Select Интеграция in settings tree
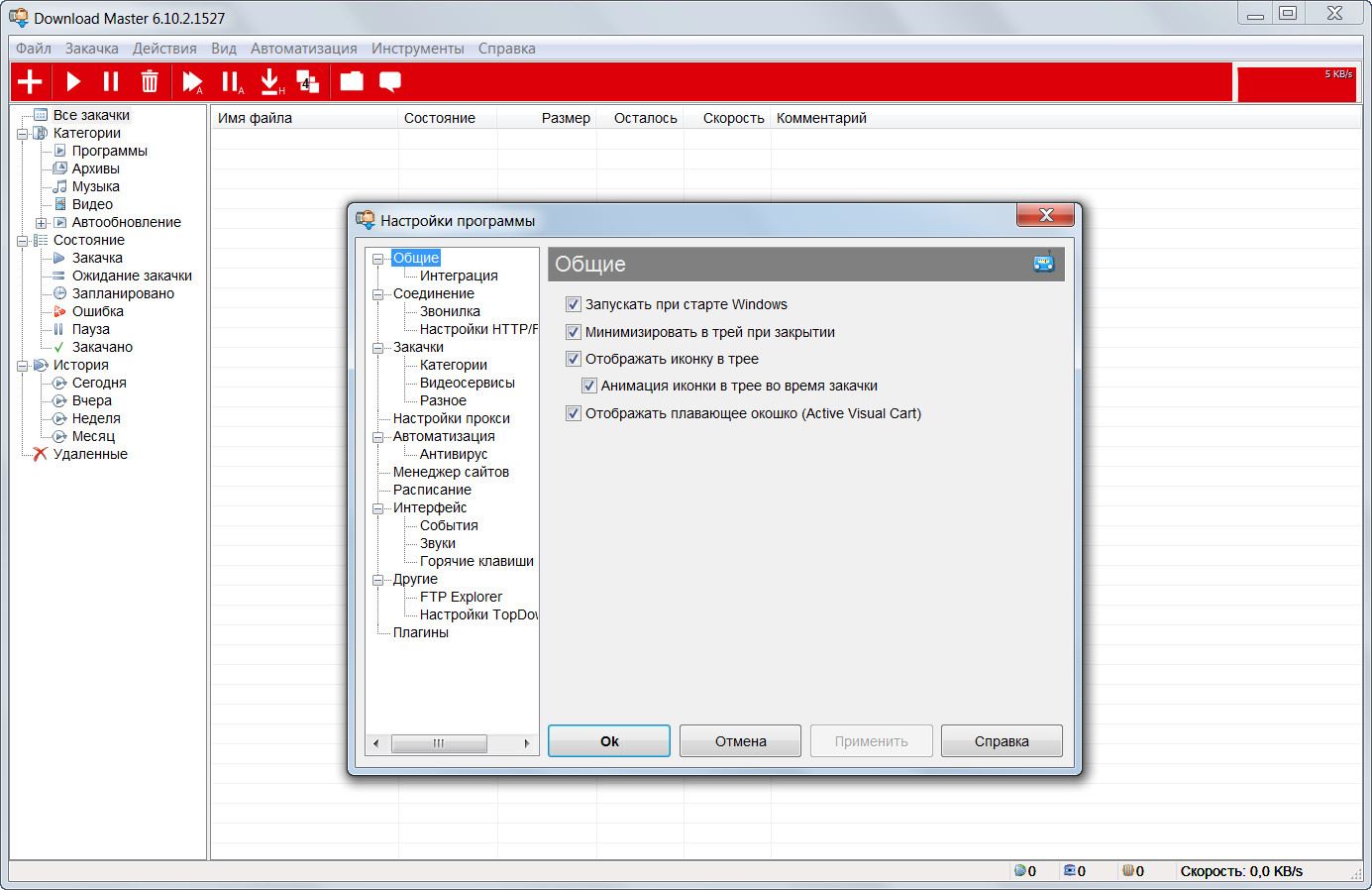This screenshot has width=1372, height=890. pyautogui.click(x=459, y=276)
